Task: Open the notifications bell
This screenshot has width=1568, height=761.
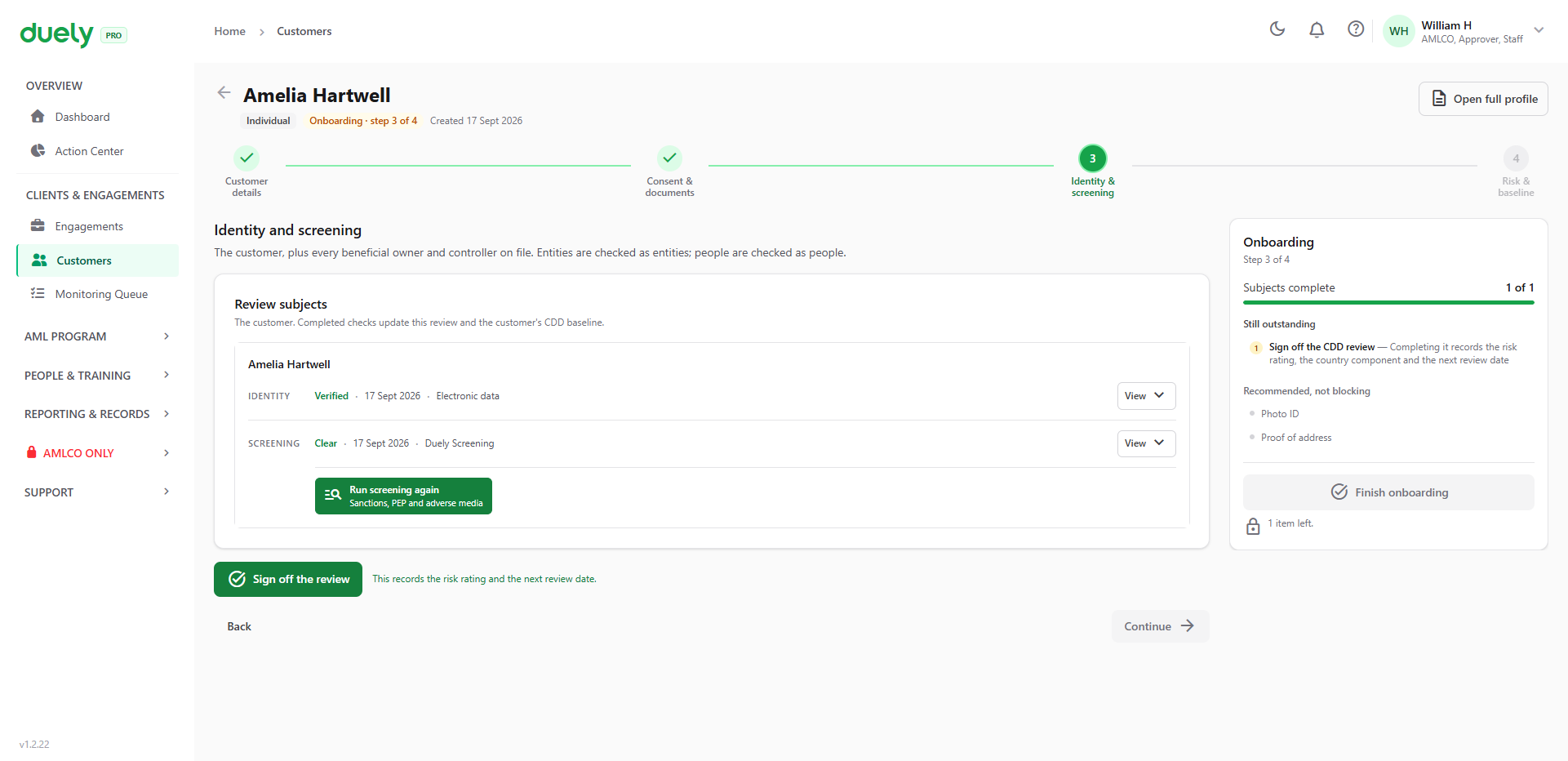Action: 1317,29
